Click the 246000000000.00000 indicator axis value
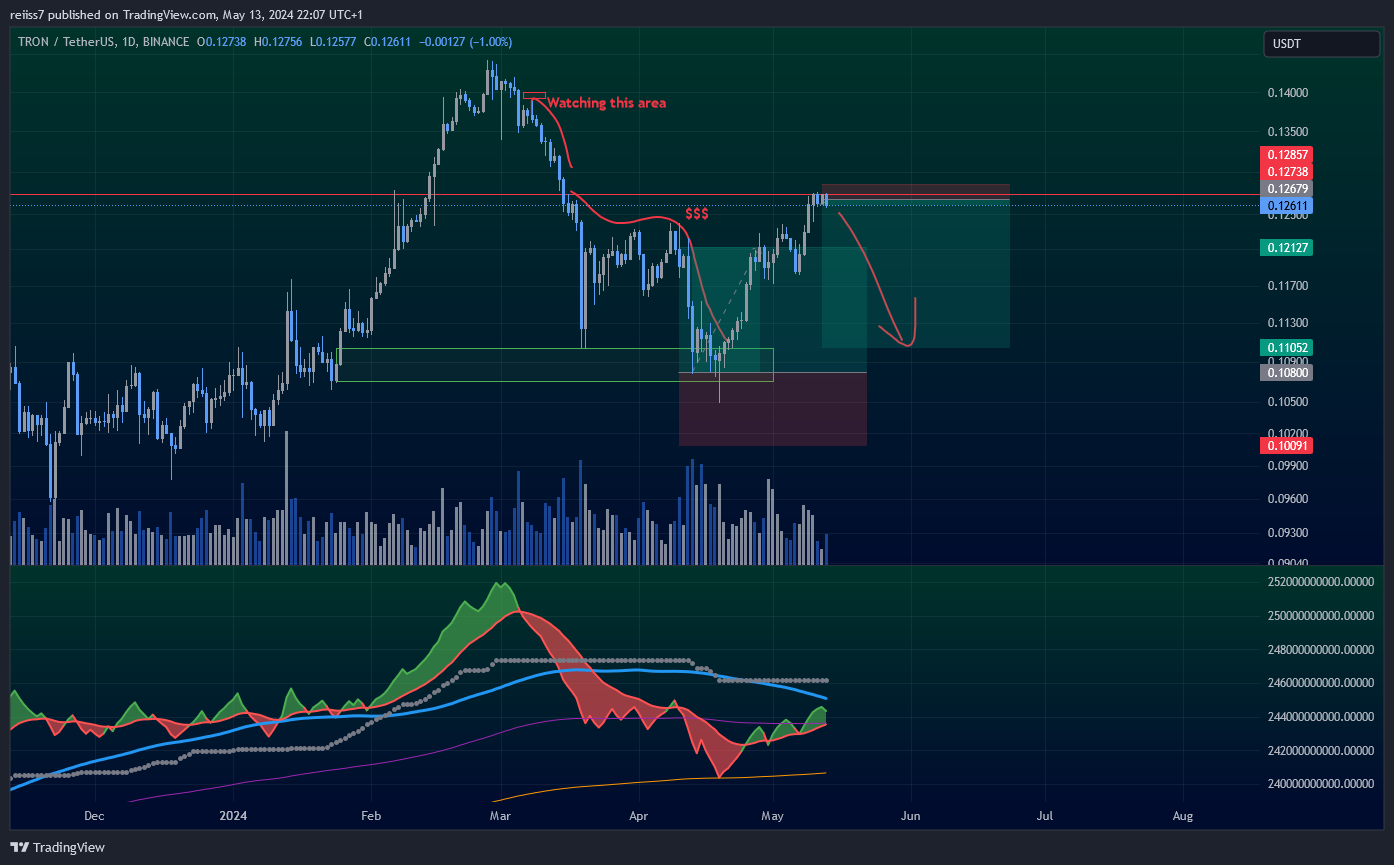The image size is (1394, 865). pyautogui.click(x=1320, y=683)
